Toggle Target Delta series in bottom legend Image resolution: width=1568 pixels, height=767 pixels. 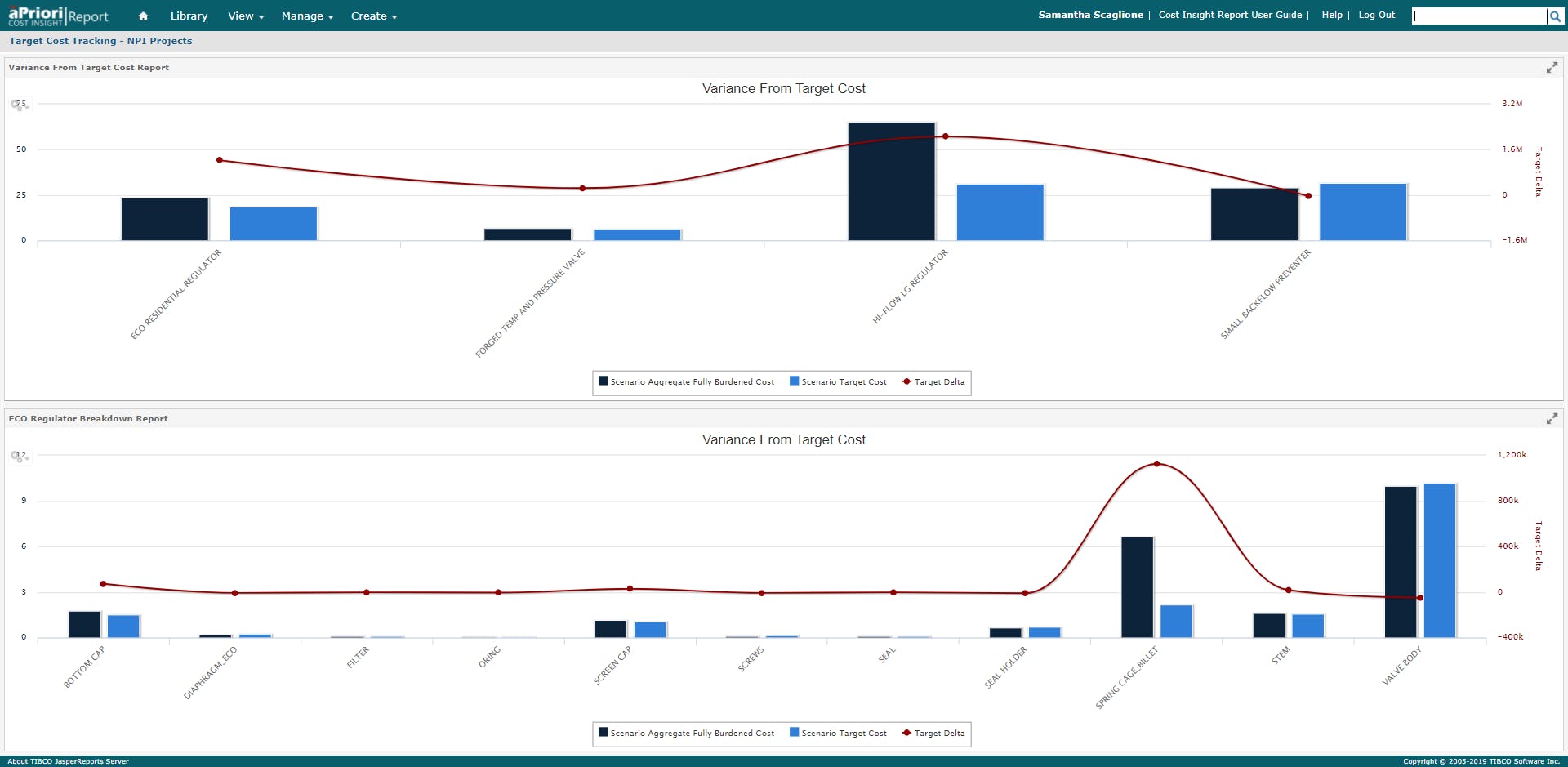click(933, 733)
